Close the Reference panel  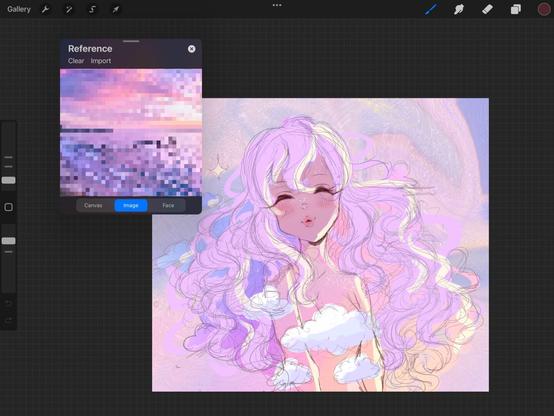point(191,49)
